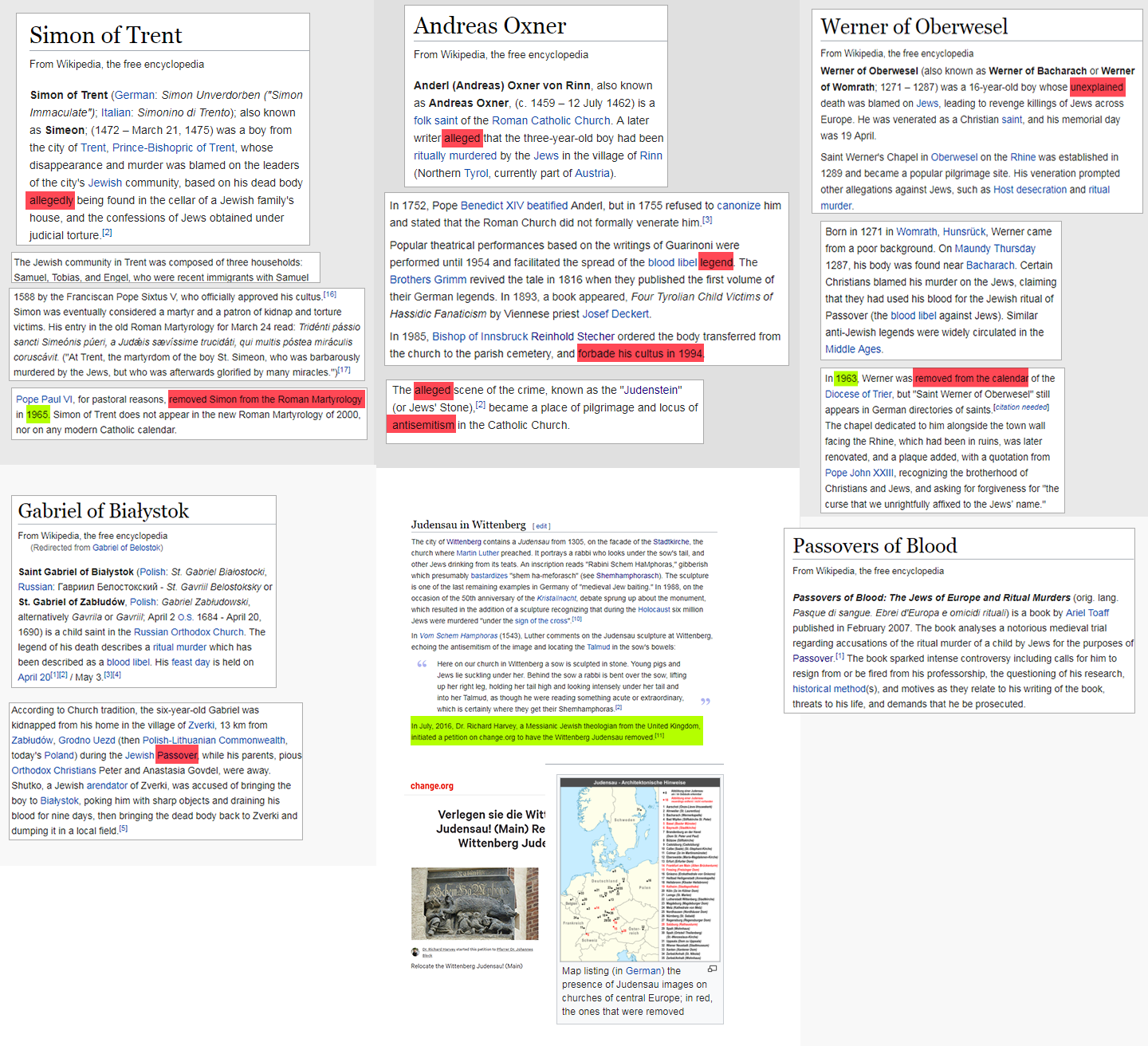Open the German link in the map caption
Viewport: 1148px width, 1046px height.
click(x=644, y=971)
